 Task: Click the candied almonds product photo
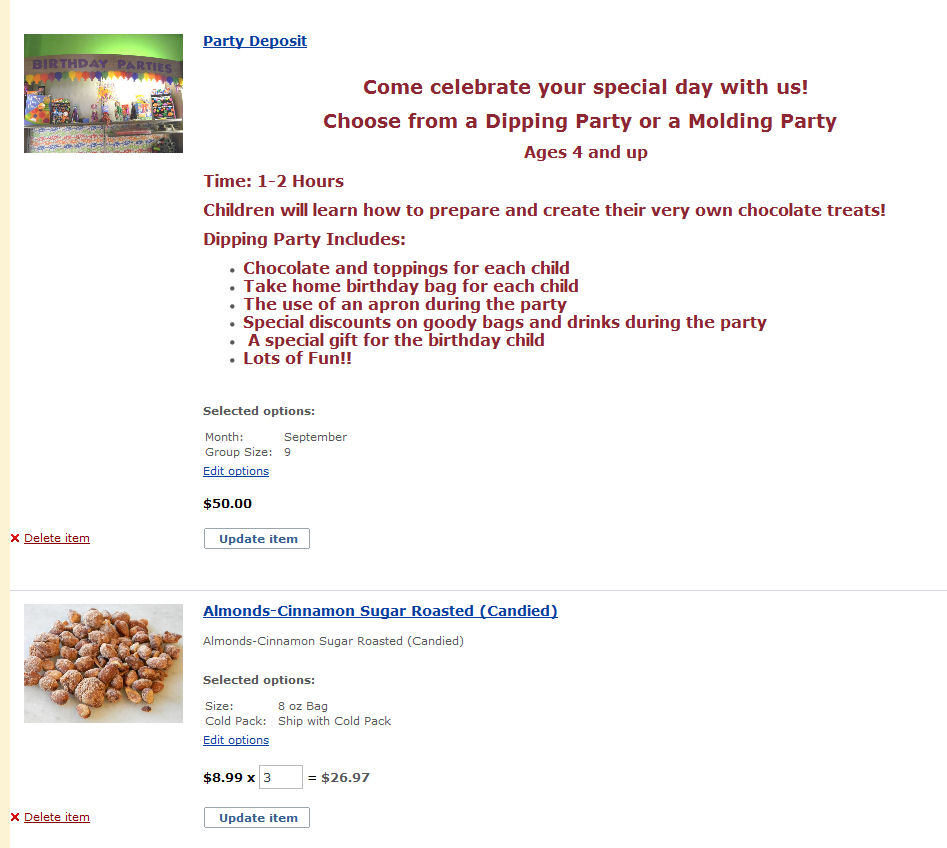pos(103,663)
